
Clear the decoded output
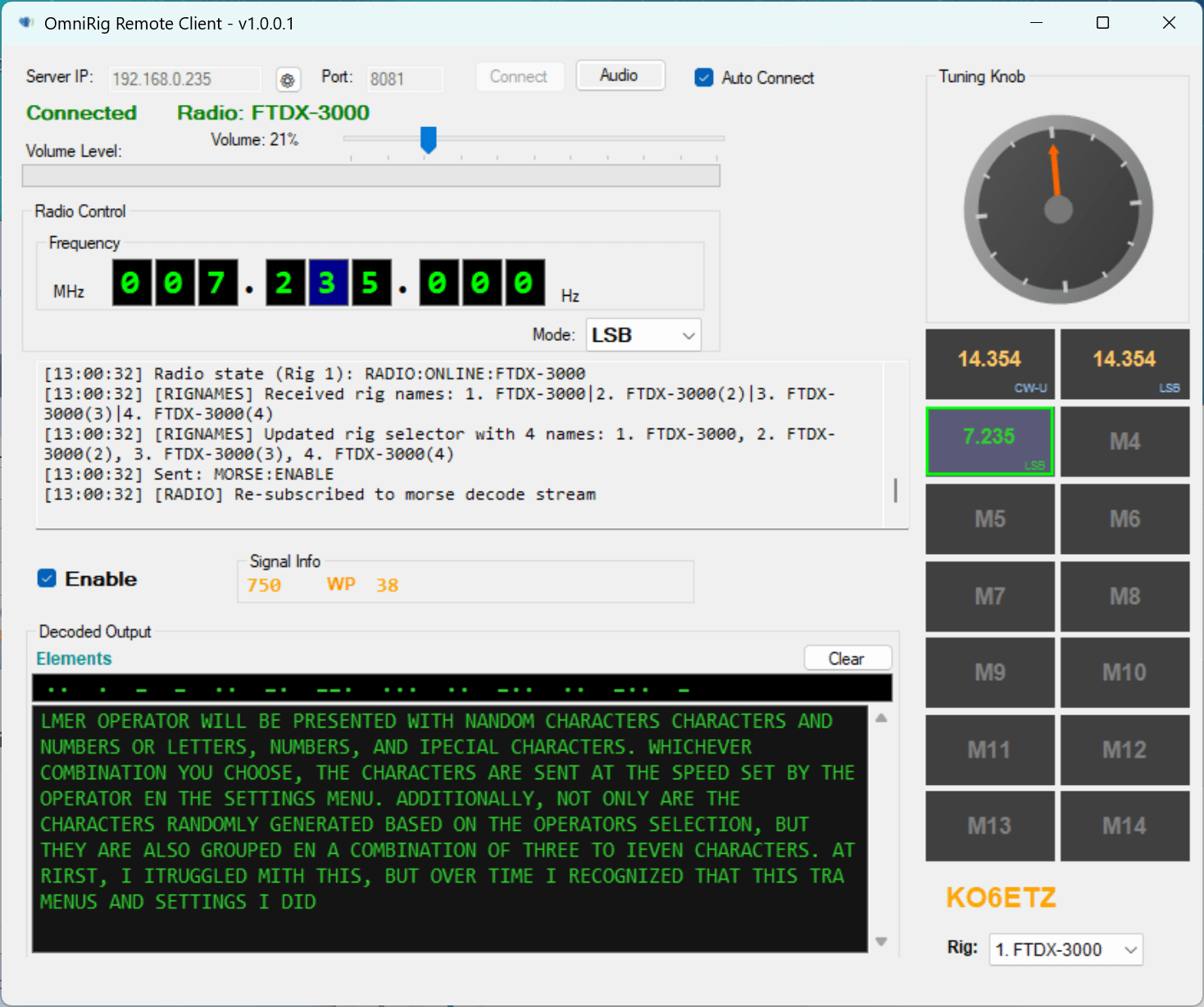tap(847, 659)
